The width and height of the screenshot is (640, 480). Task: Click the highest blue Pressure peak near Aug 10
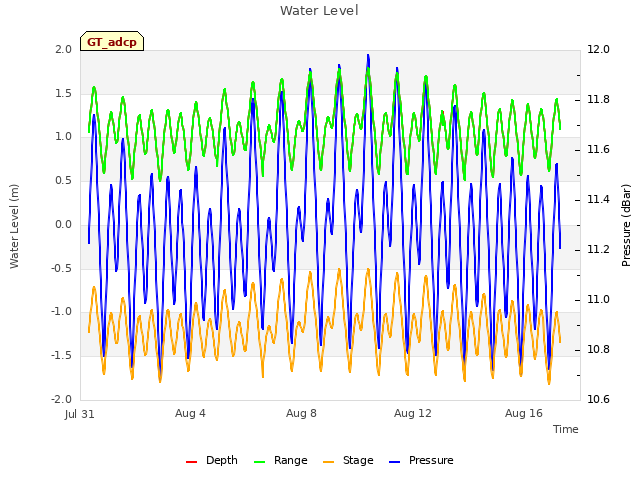pos(368,56)
